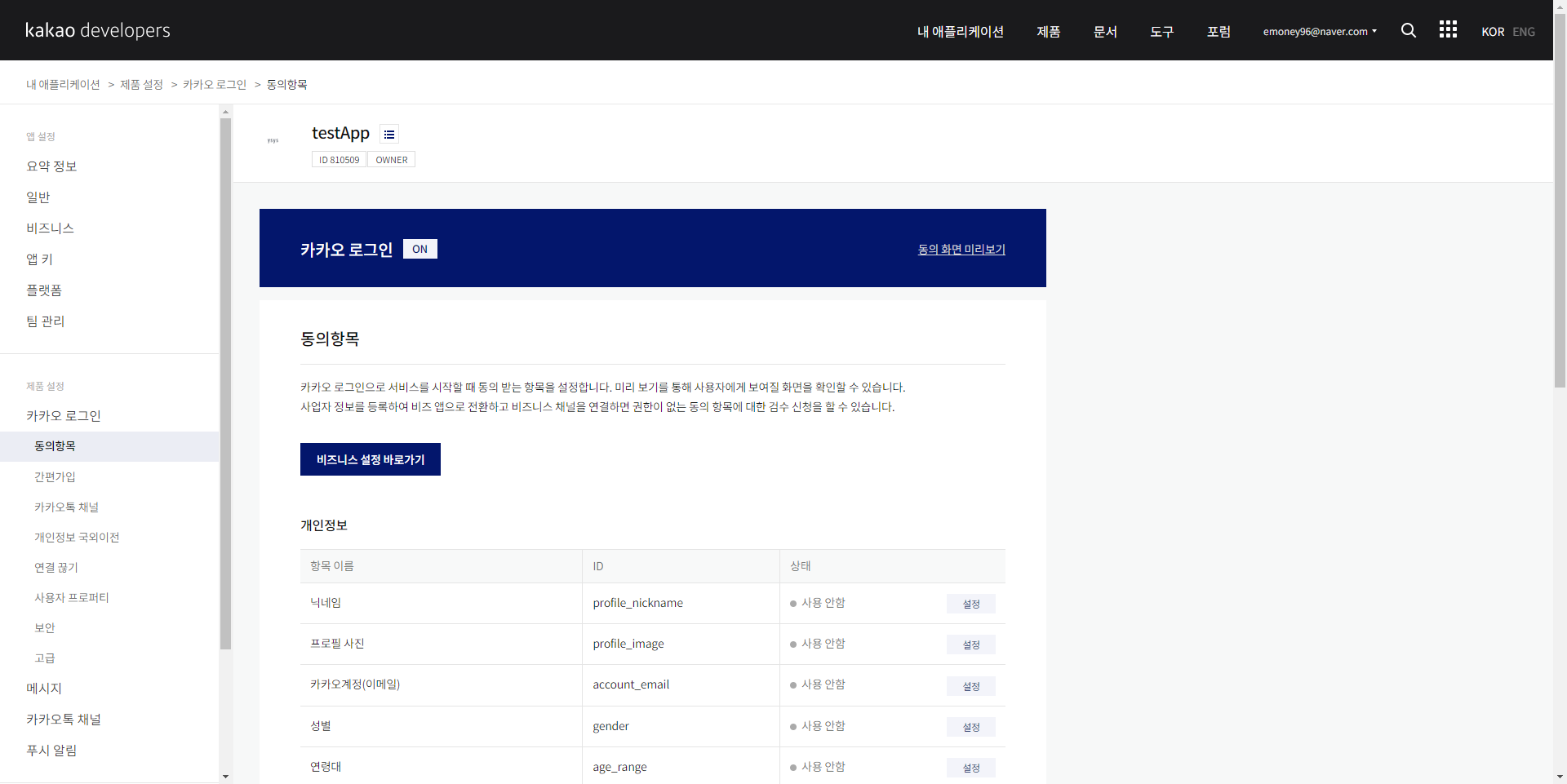
Task: Select 카카오톡 채널 sub-item under 카카오 로그인
Action: coord(66,507)
